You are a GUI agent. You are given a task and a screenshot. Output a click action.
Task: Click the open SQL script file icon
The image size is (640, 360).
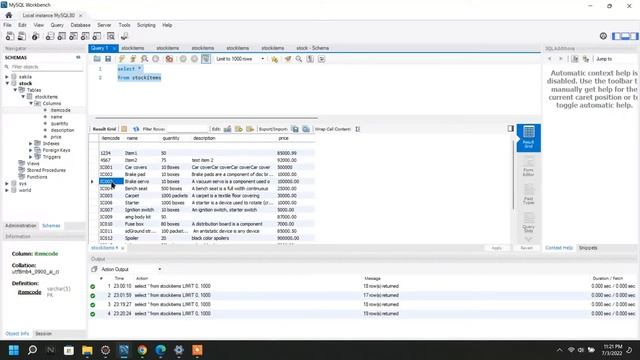22,36
